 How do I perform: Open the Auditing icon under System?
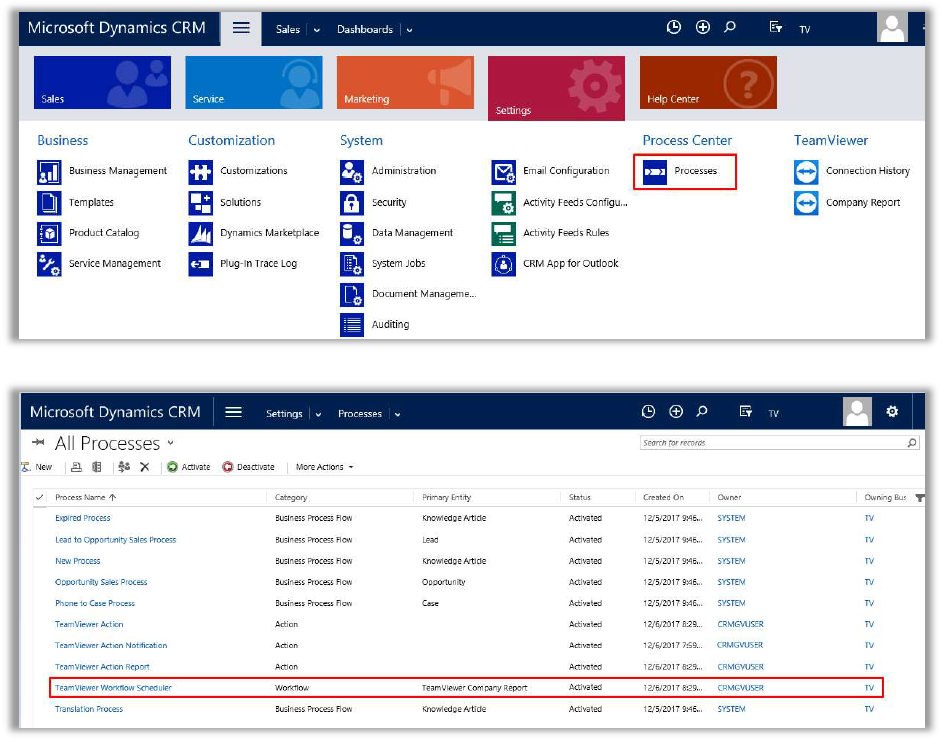pyautogui.click(x=351, y=325)
